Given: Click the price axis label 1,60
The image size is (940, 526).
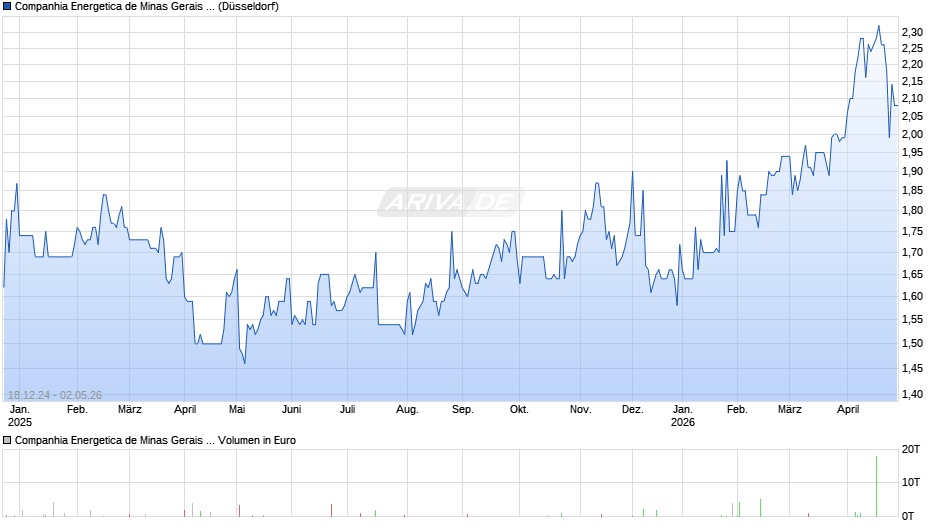Looking at the screenshot, I should coord(912,296).
